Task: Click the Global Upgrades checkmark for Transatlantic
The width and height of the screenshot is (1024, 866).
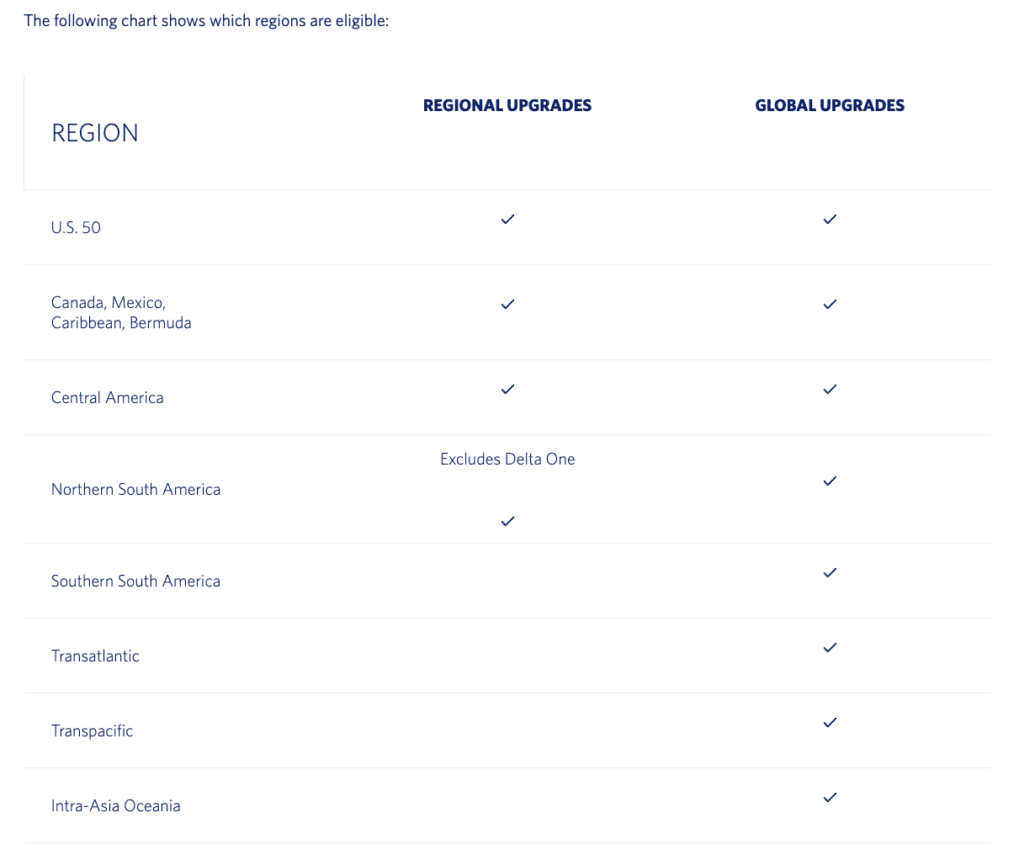Action: coord(829,648)
